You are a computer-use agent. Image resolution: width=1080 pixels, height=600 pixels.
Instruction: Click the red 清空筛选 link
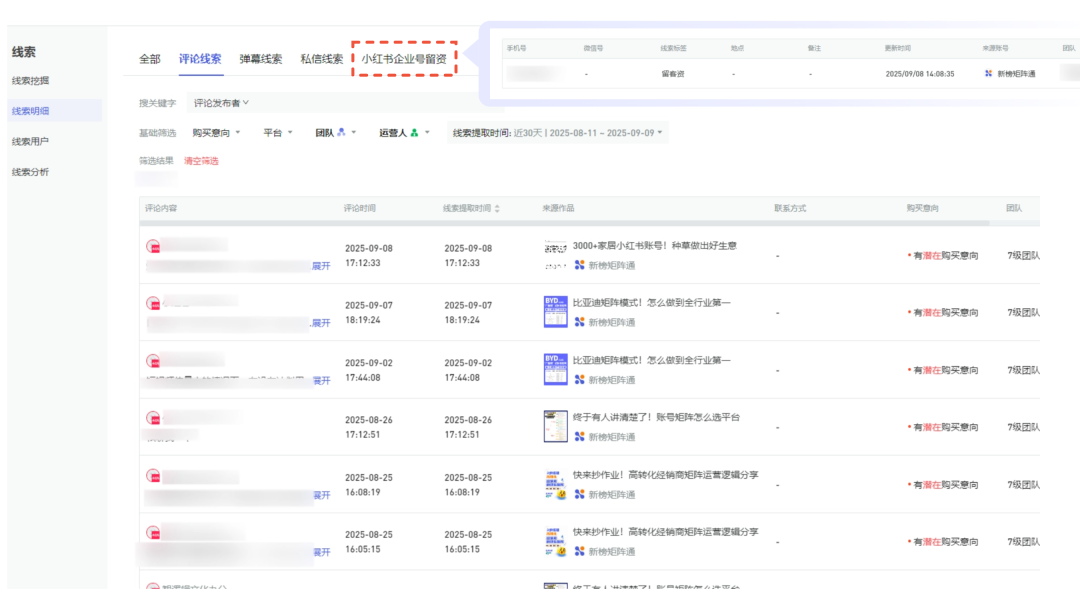[201, 161]
